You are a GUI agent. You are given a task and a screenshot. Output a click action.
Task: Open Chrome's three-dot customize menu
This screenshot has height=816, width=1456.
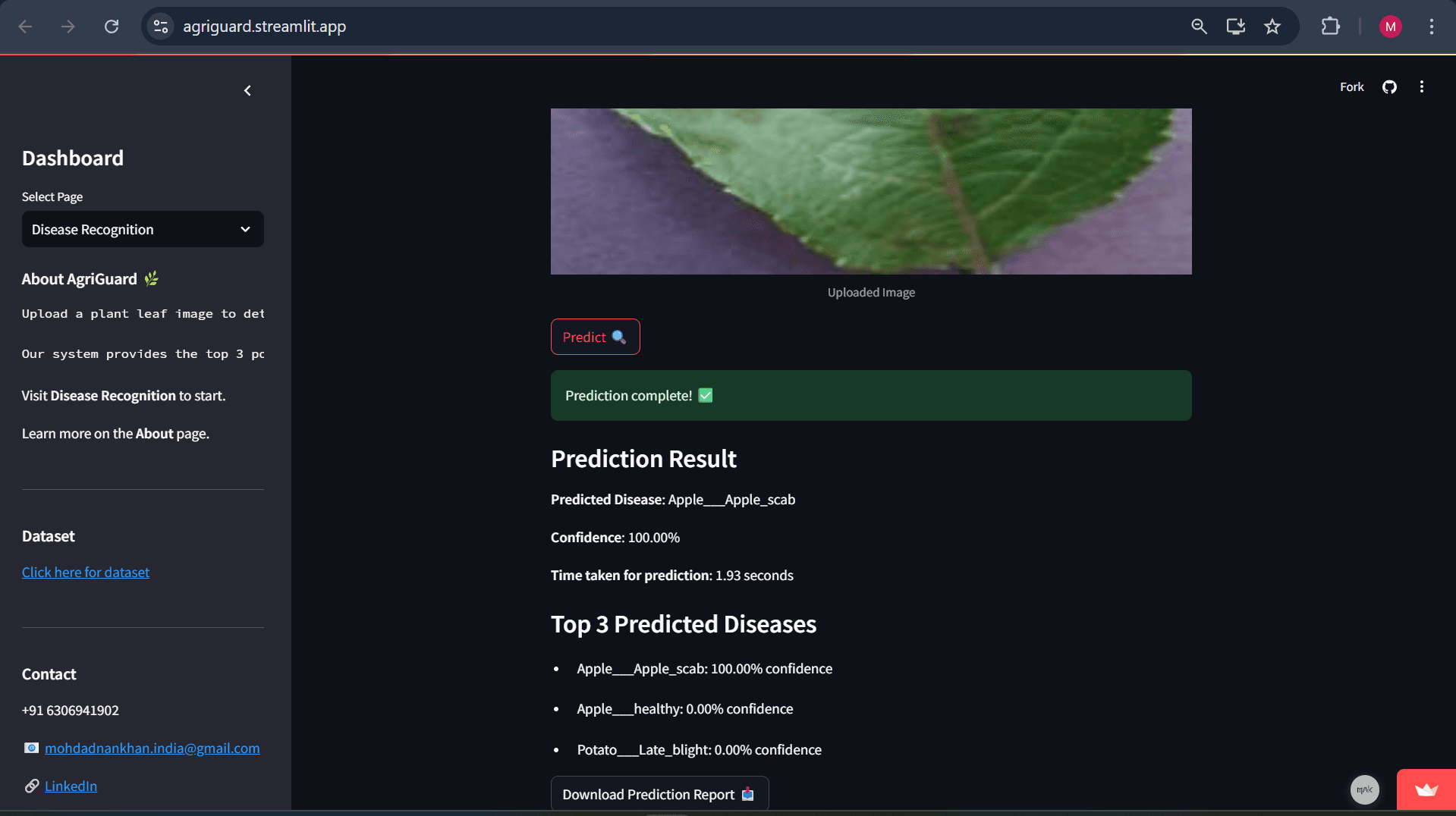pyautogui.click(x=1431, y=26)
